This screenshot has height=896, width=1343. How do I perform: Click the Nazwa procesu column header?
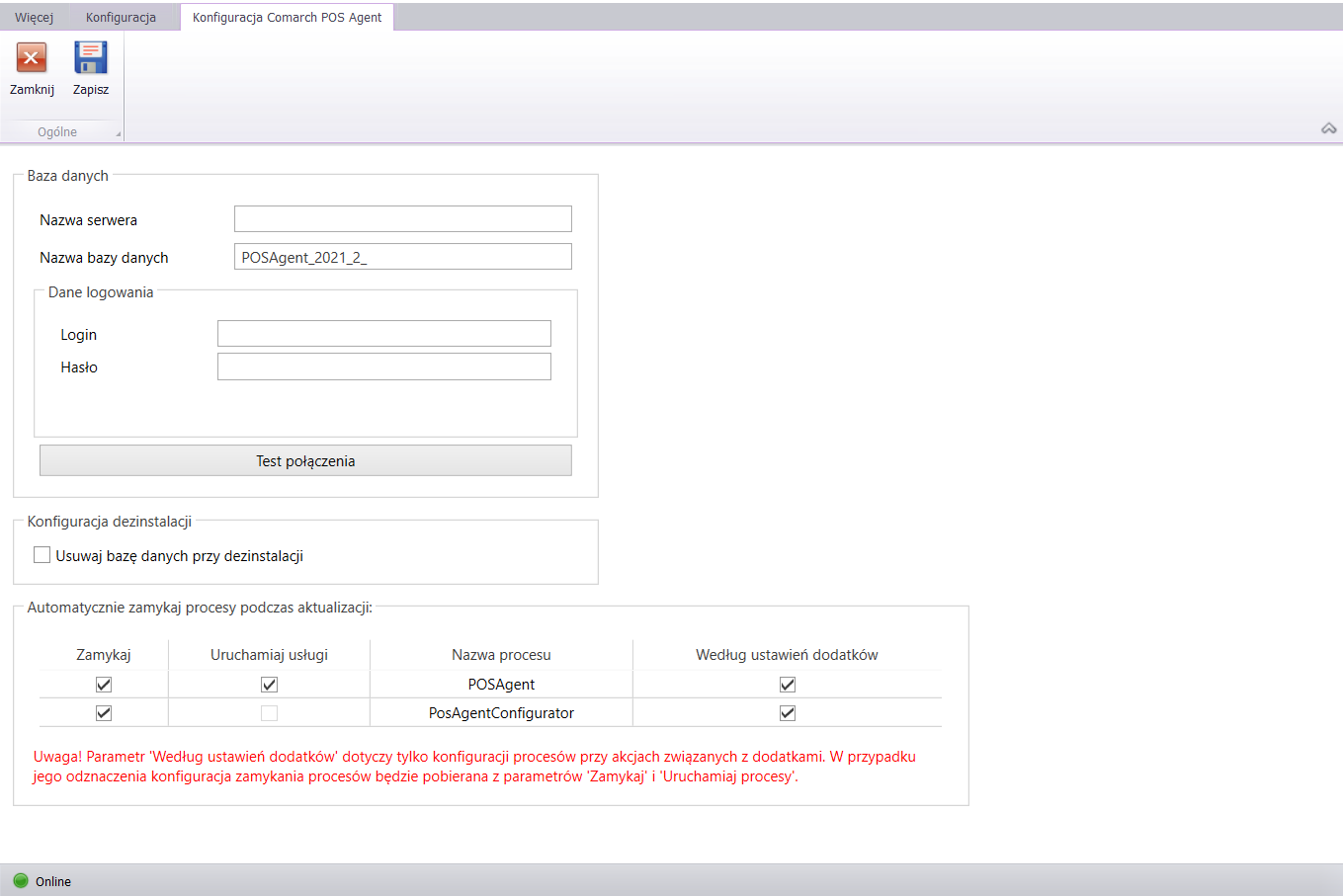point(501,655)
